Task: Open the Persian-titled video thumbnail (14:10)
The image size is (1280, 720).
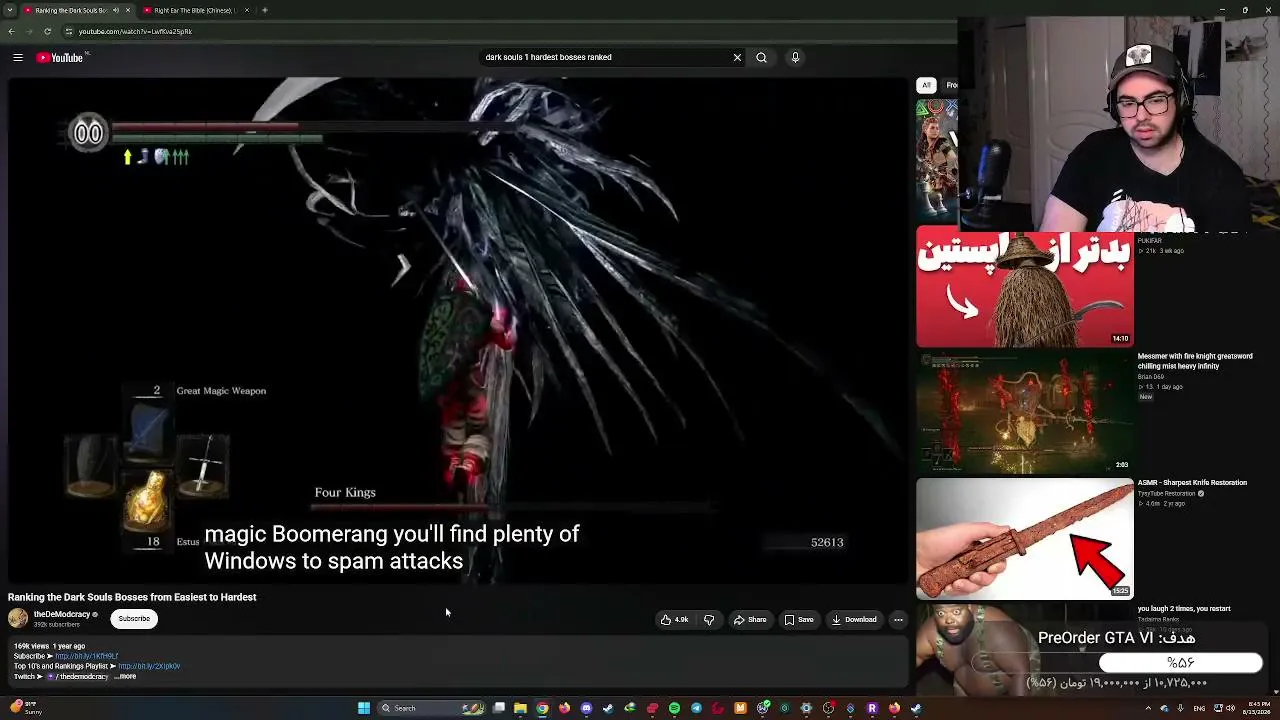Action: [x=1025, y=287]
